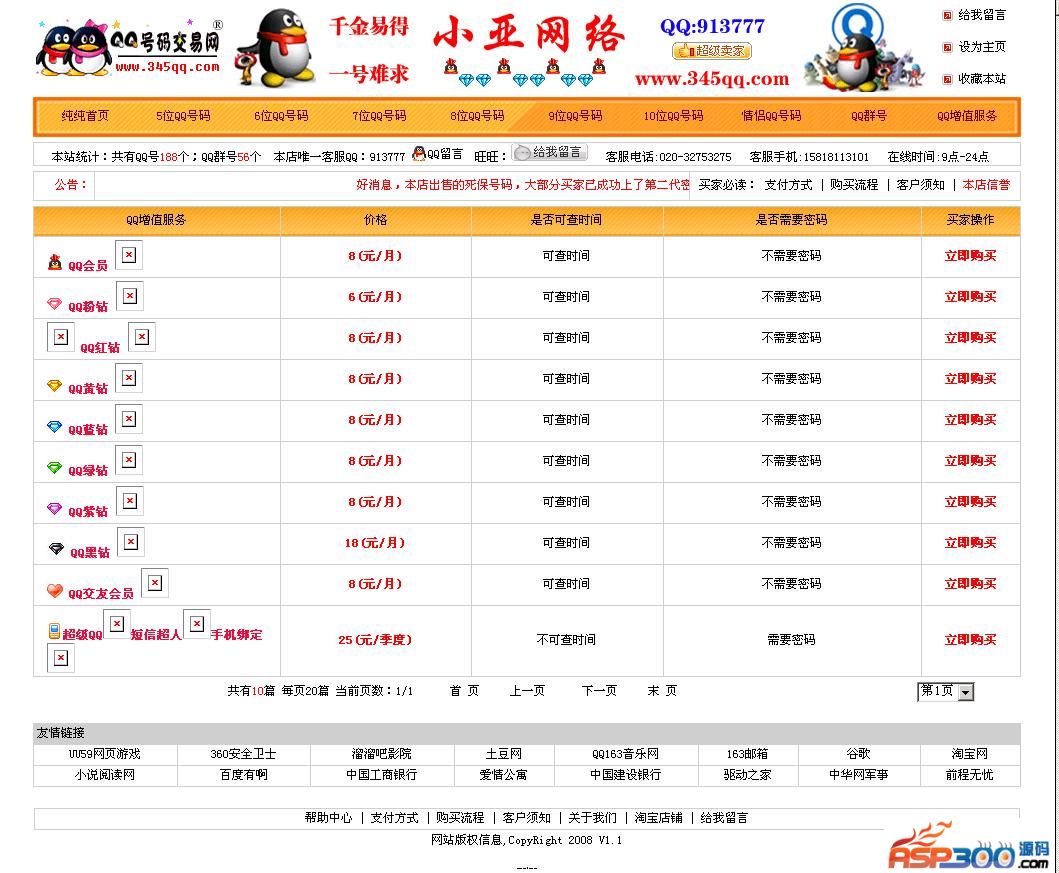Click the heart icon for QQ交友会员

point(55,591)
